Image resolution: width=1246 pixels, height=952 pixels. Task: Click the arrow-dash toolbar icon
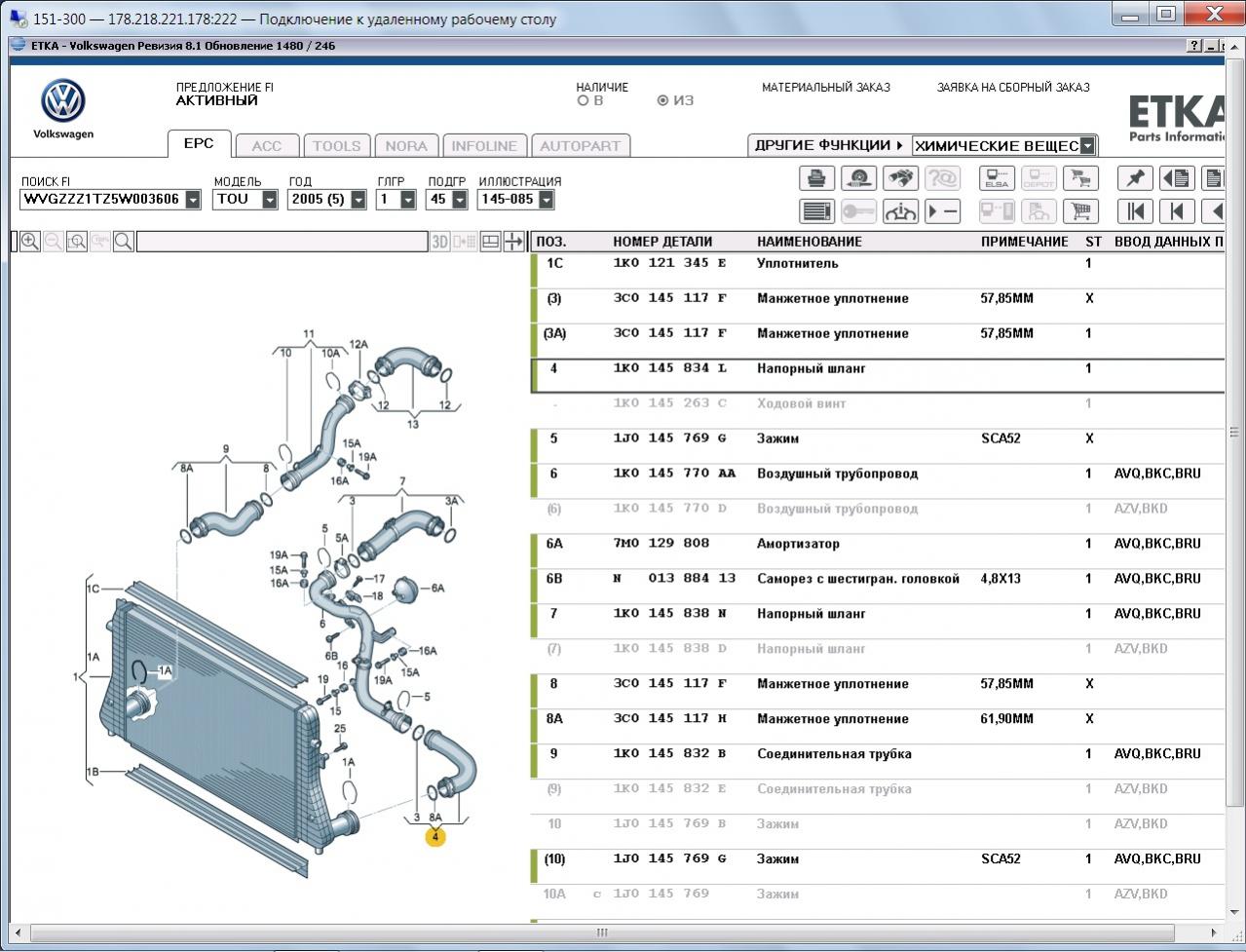(942, 211)
